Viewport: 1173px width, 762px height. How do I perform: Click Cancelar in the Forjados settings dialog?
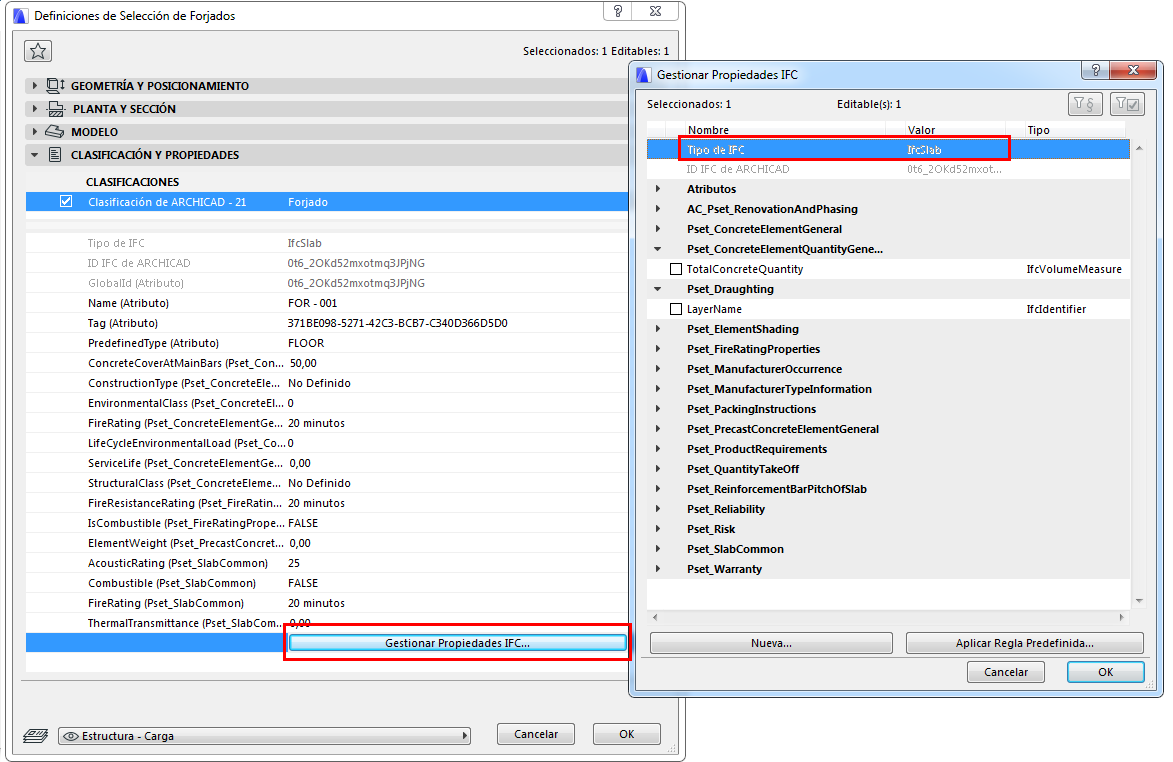pos(536,734)
